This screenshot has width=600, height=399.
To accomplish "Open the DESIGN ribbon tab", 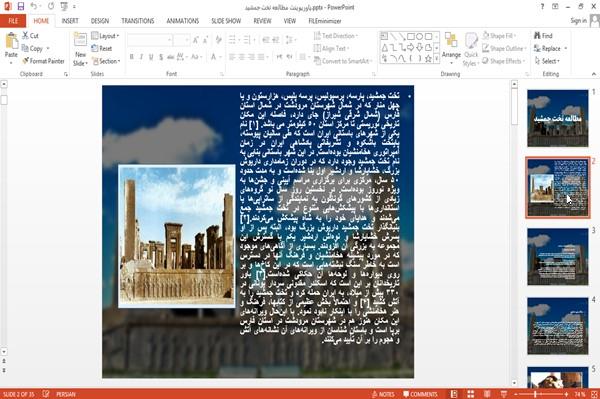I will [99, 21].
